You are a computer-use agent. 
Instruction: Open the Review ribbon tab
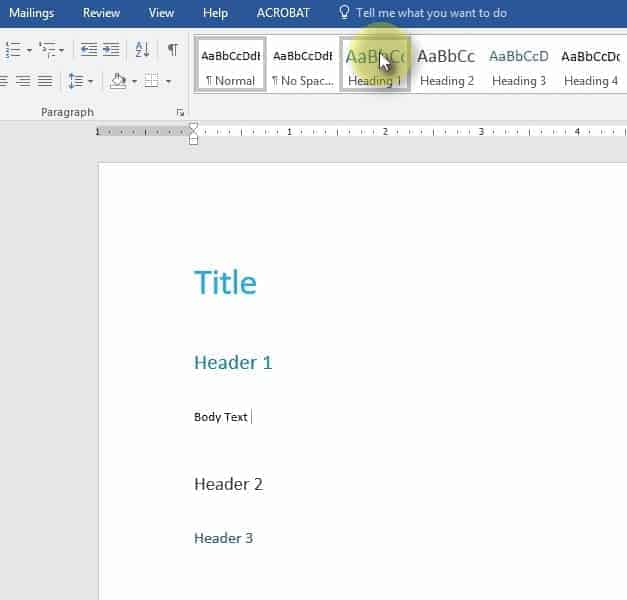[x=101, y=13]
